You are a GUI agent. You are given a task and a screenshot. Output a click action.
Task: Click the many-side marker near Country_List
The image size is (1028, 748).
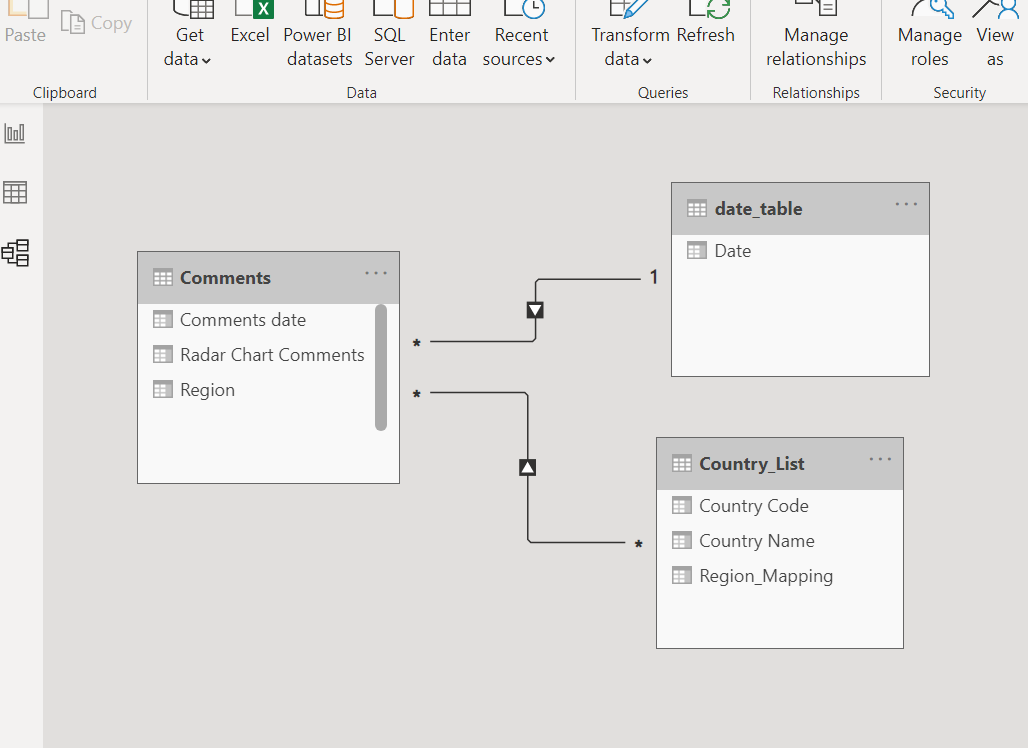[639, 544]
